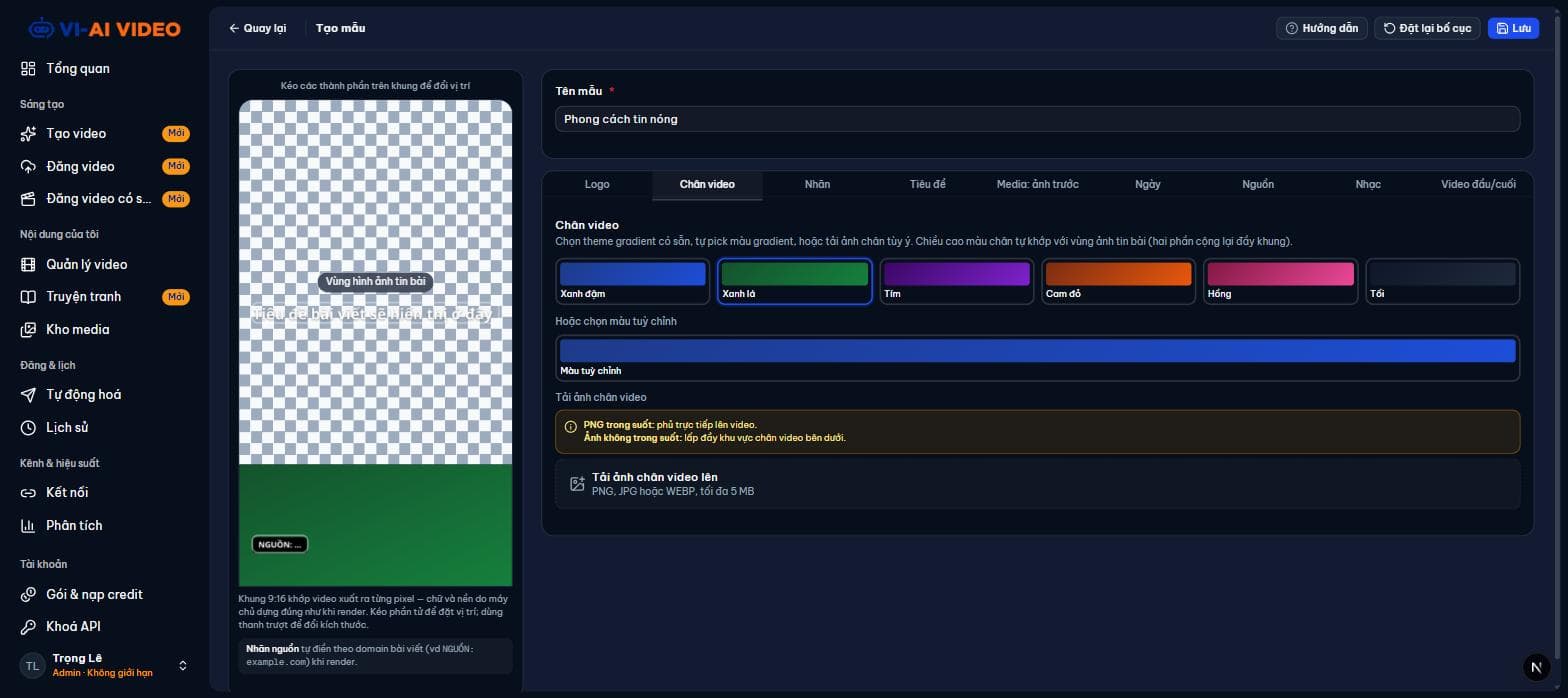
Task: Expand the Trọng Lê account menu chevron
Action: tap(183, 666)
